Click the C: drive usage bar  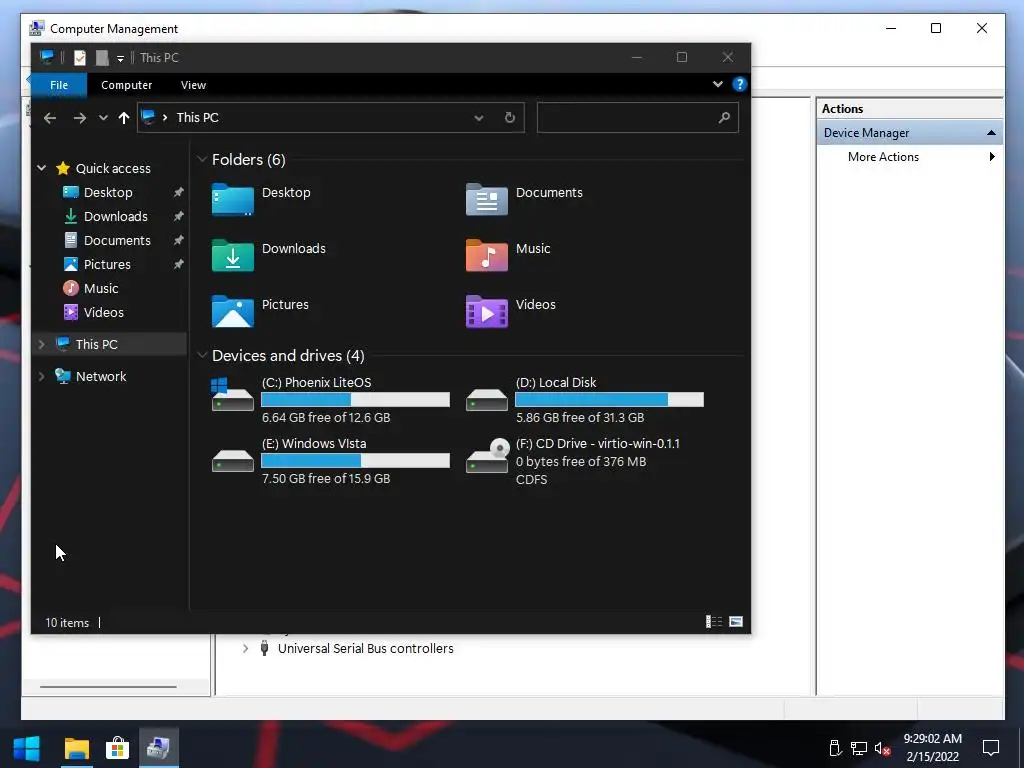(355, 400)
